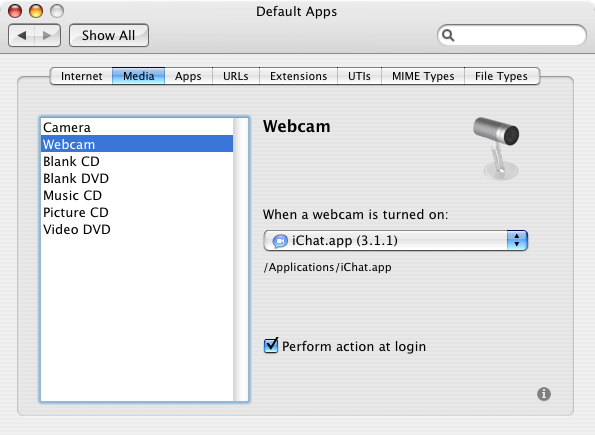Click the 'When a webcam is turned on:' label
Screen dimensions: 595x435
(x=355, y=215)
